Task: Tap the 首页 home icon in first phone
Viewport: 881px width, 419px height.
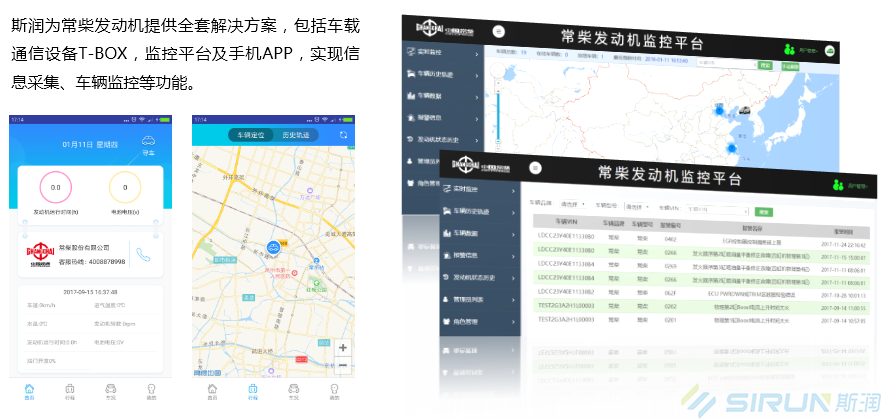Action: click(x=28, y=389)
